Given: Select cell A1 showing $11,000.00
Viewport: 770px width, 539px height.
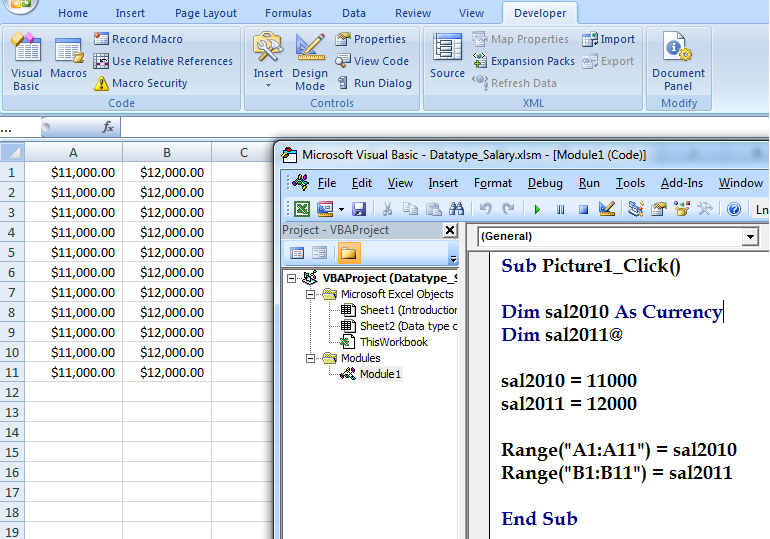Looking at the screenshot, I should pyautogui.click(x=73, y=172).
